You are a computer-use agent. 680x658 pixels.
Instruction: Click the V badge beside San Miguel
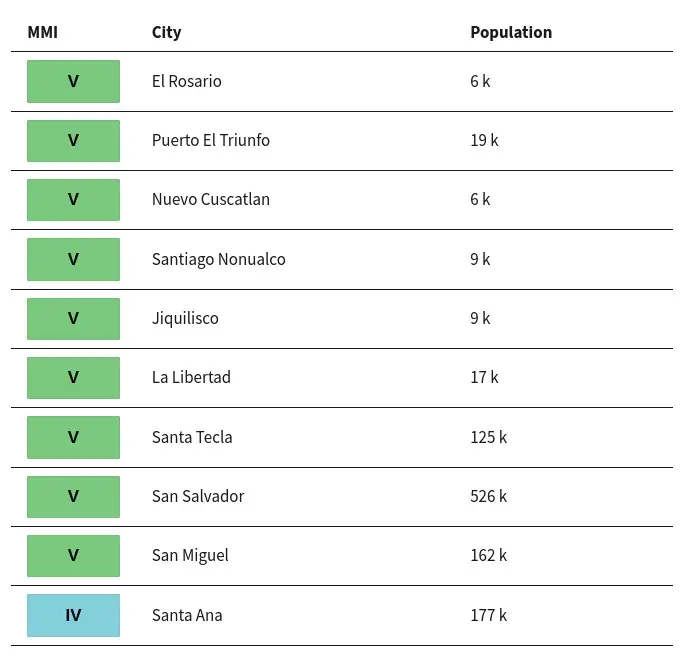[x=73, y=556]
